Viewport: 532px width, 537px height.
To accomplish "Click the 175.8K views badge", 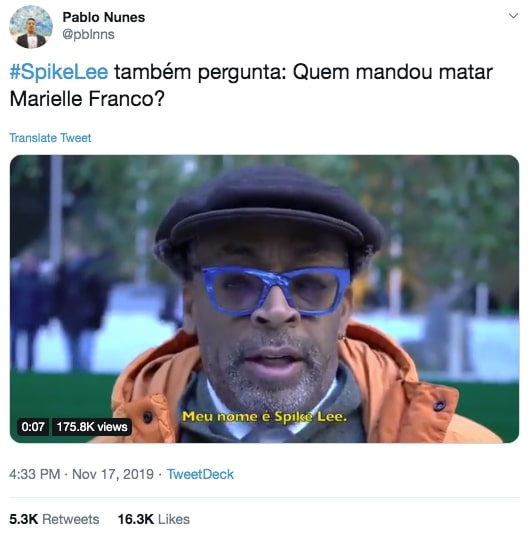I will click(92, 427).
